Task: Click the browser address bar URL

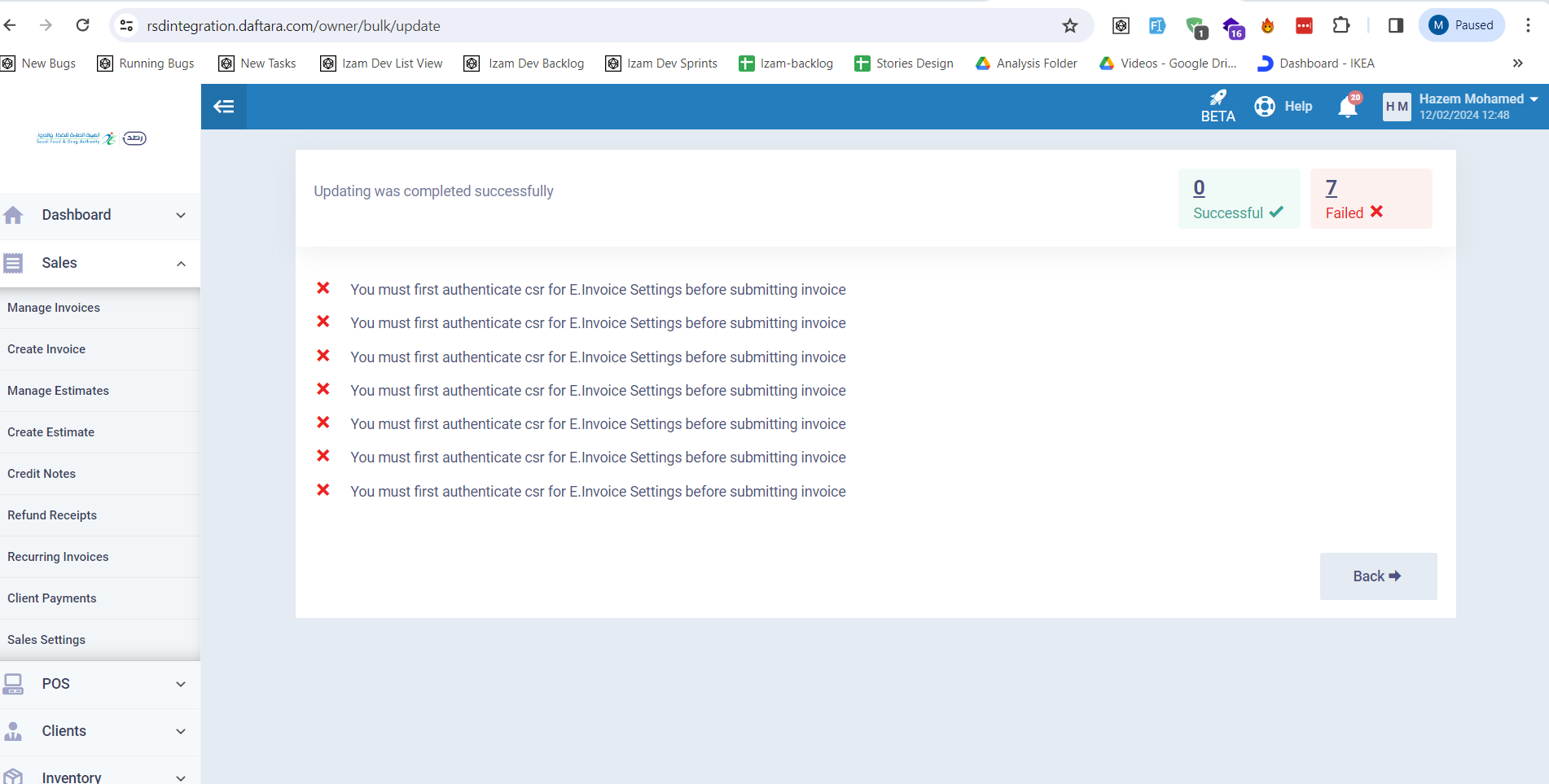Action: click(x=293, y=26)
